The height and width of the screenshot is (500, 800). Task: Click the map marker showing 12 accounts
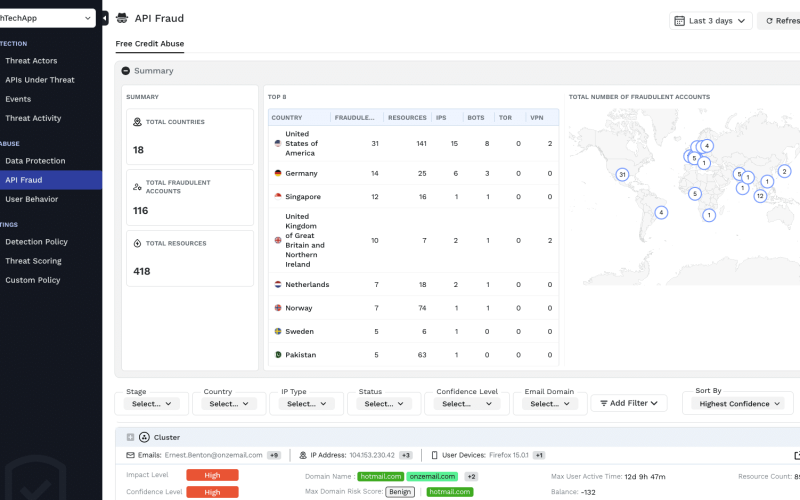point(760,196)
